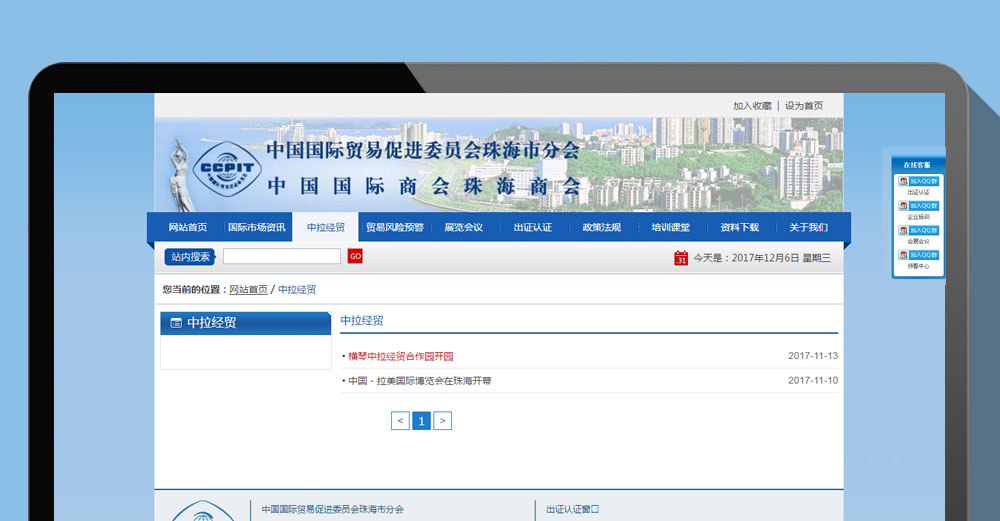Click 网站首页 in the breadcrumb

248,290
